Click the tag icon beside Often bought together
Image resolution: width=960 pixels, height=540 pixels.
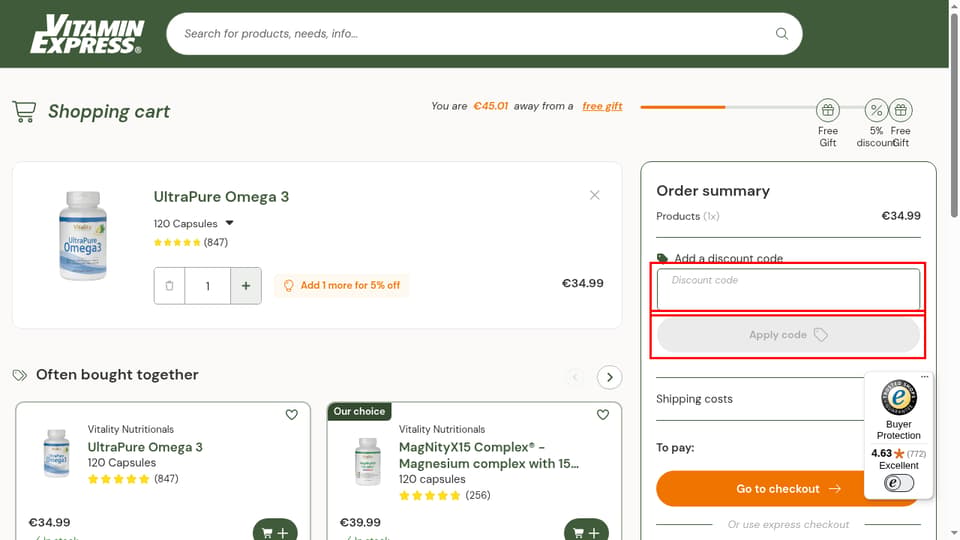click(20, 375)
